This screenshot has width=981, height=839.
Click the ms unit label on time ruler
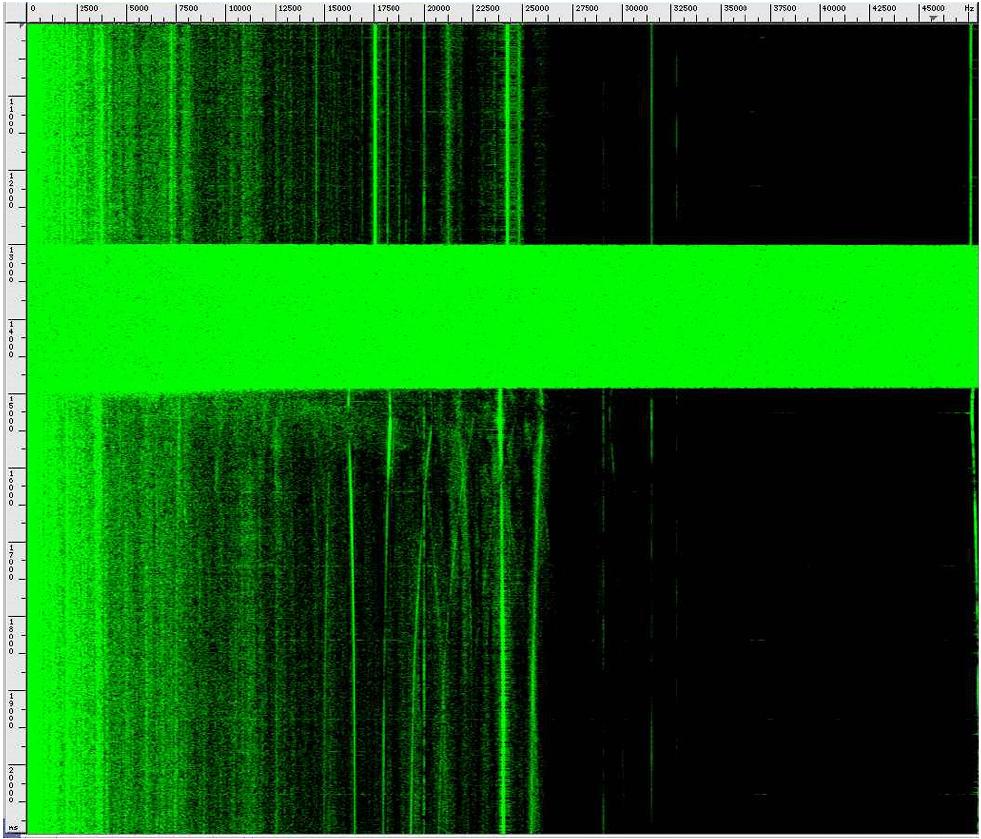(13, 827)
